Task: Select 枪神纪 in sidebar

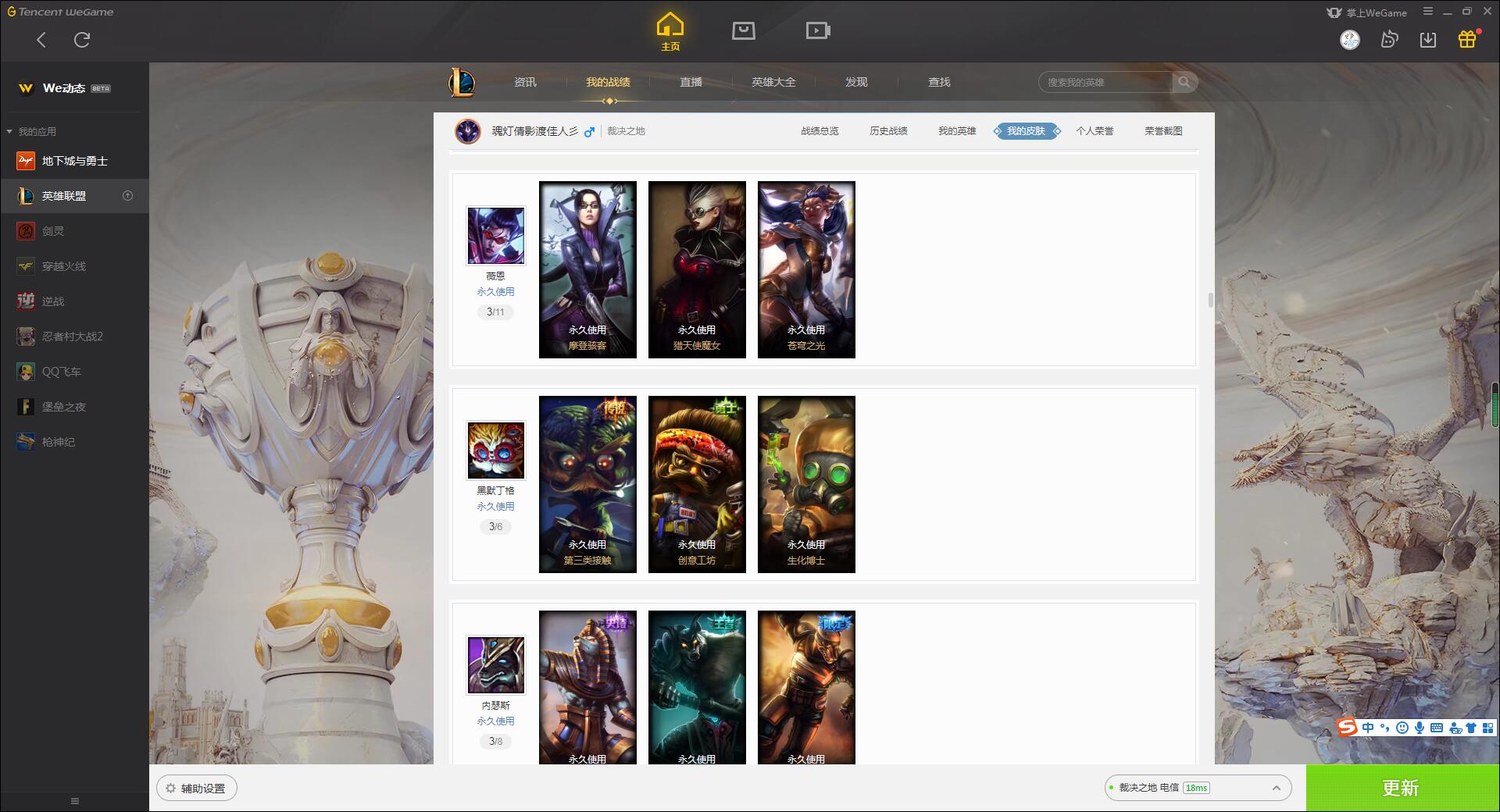Action: coord(74,442)
